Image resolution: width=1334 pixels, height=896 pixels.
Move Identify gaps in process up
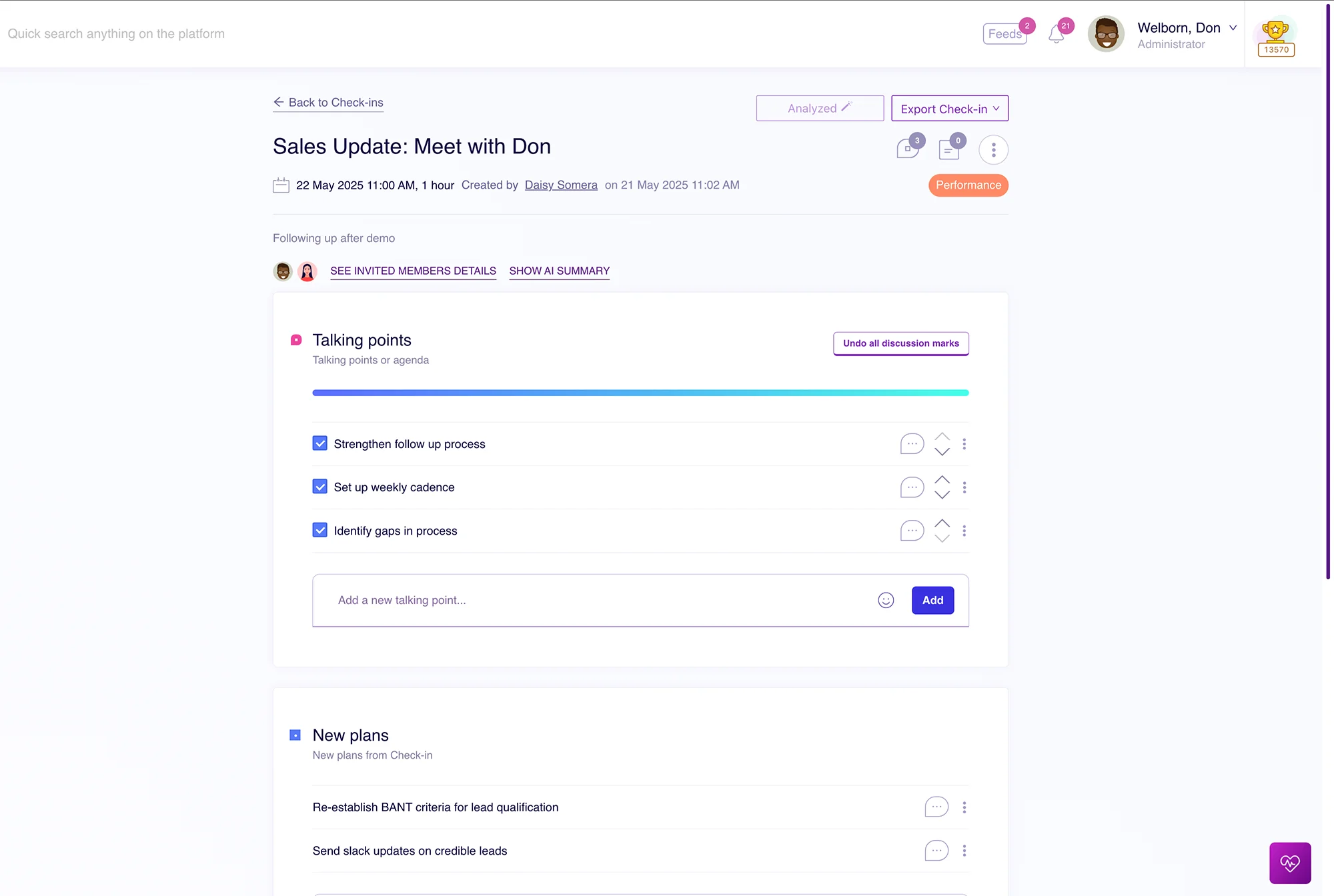pyautogui.click(x=942, y=523)
